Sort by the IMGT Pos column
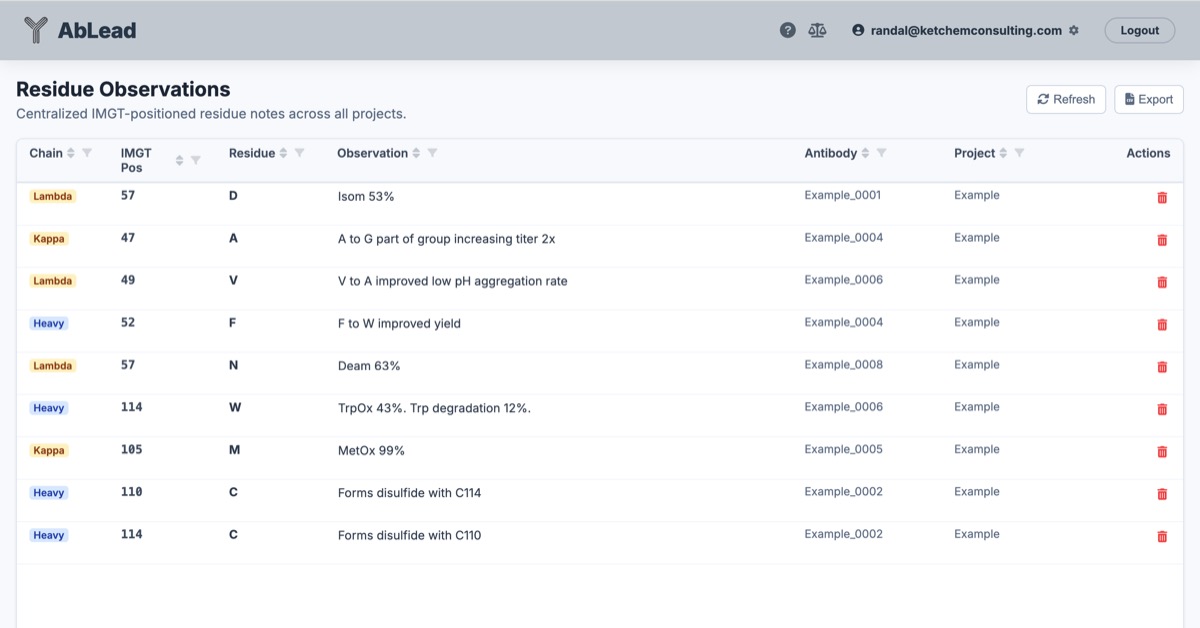 tap(180, 160)
